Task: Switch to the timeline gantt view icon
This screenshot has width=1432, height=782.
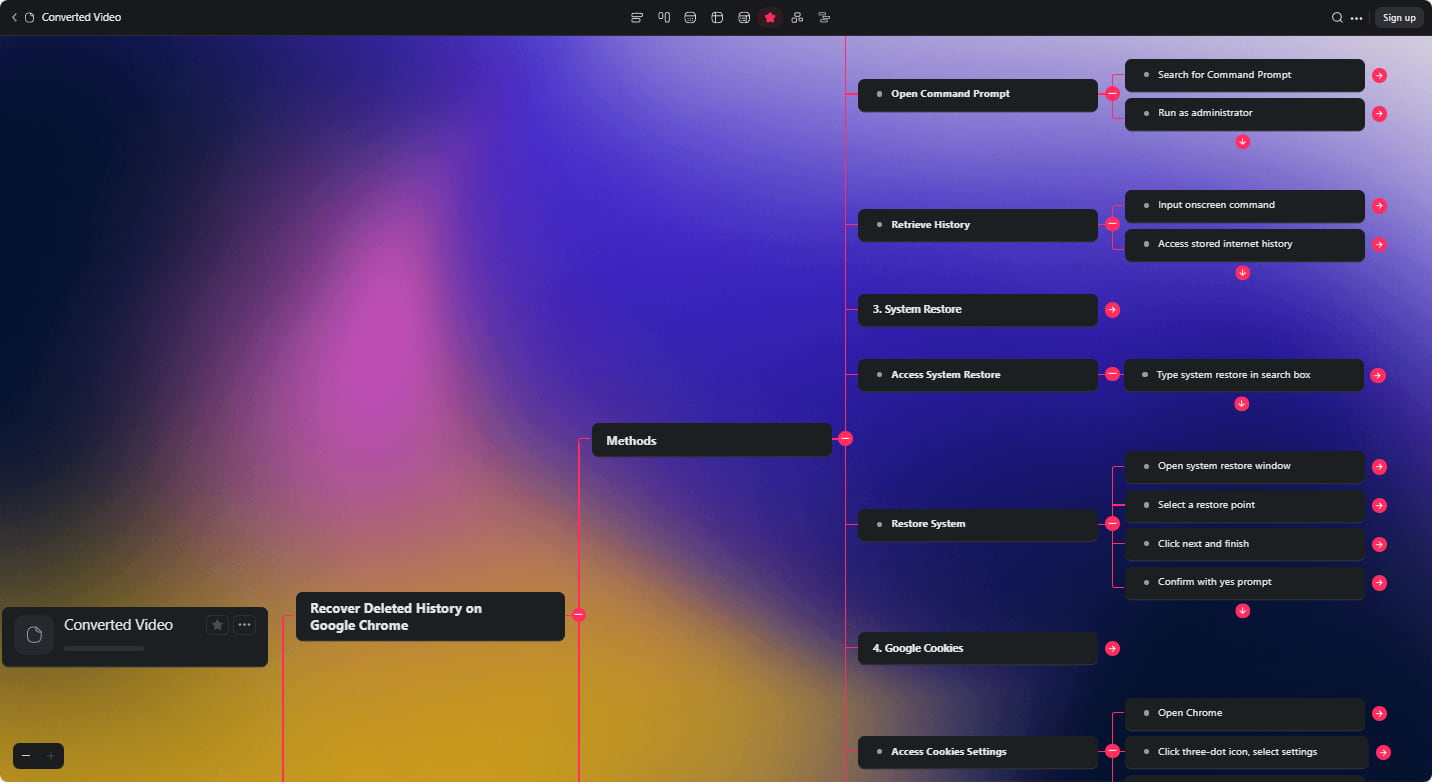Action: (824, 17)
